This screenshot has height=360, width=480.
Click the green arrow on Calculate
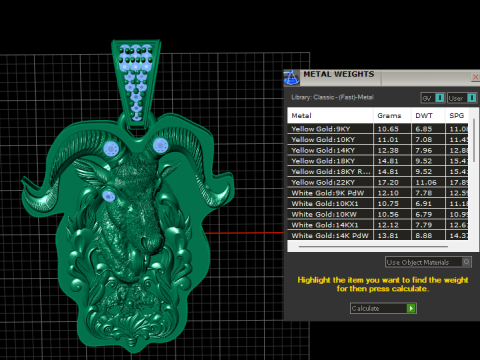(411, 308)
